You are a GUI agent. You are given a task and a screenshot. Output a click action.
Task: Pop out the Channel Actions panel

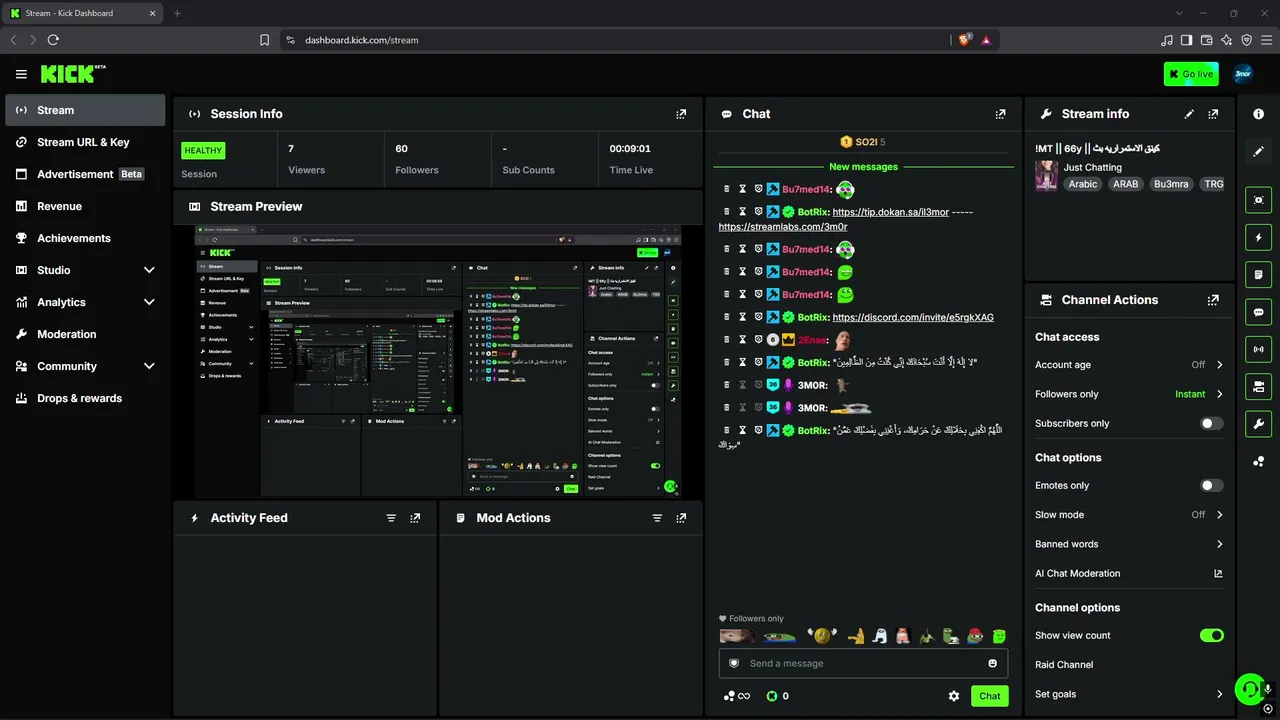[1213, 300]
